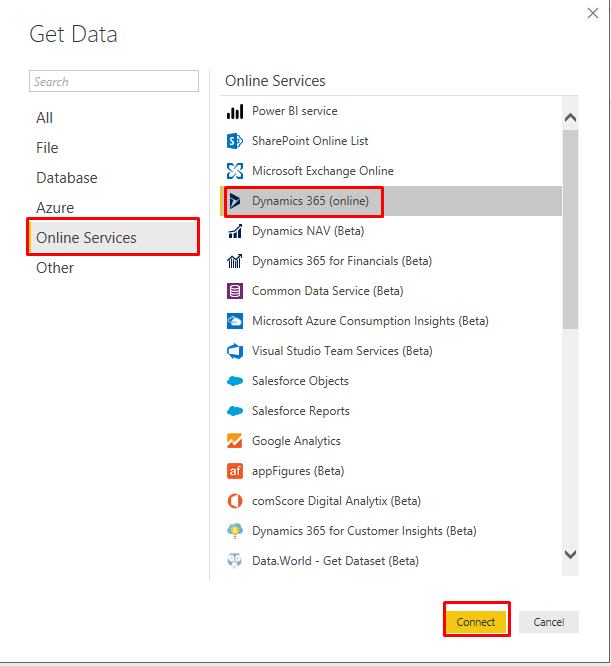Click the Connect button
The width and height of the screenshot is (611, 666).
476,622
